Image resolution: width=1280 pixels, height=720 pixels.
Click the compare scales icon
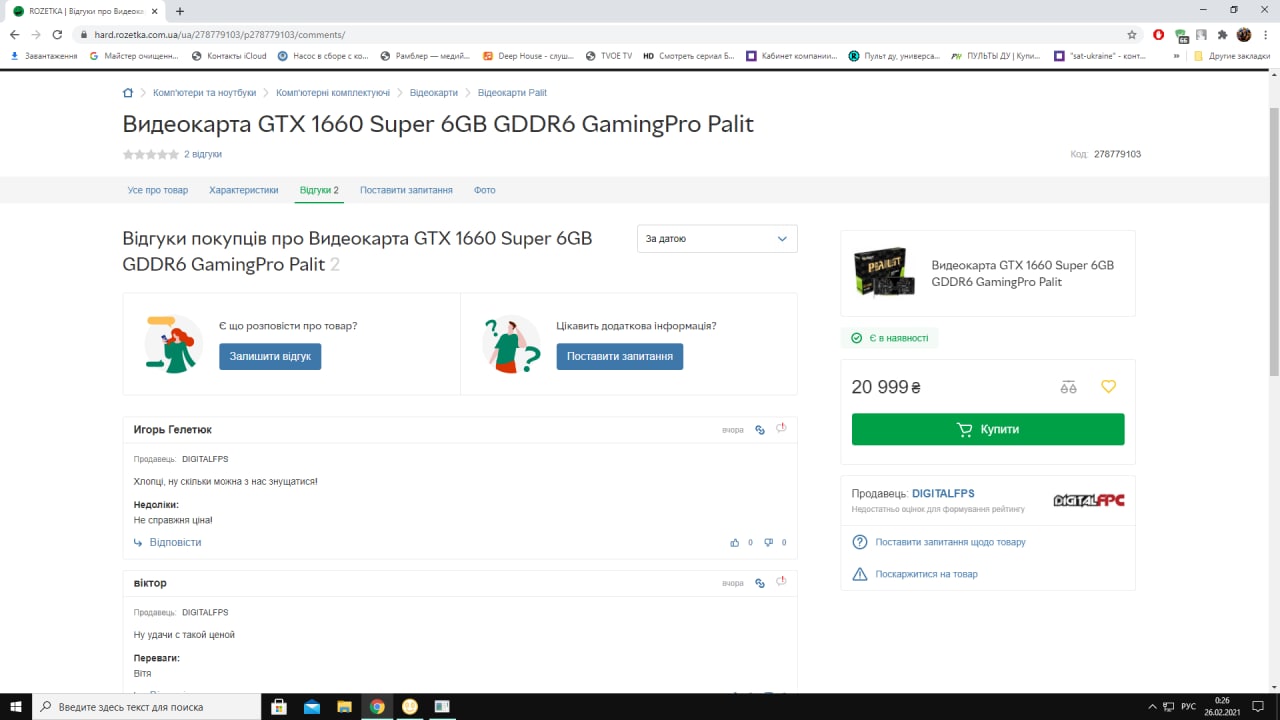pos(1068,387)
